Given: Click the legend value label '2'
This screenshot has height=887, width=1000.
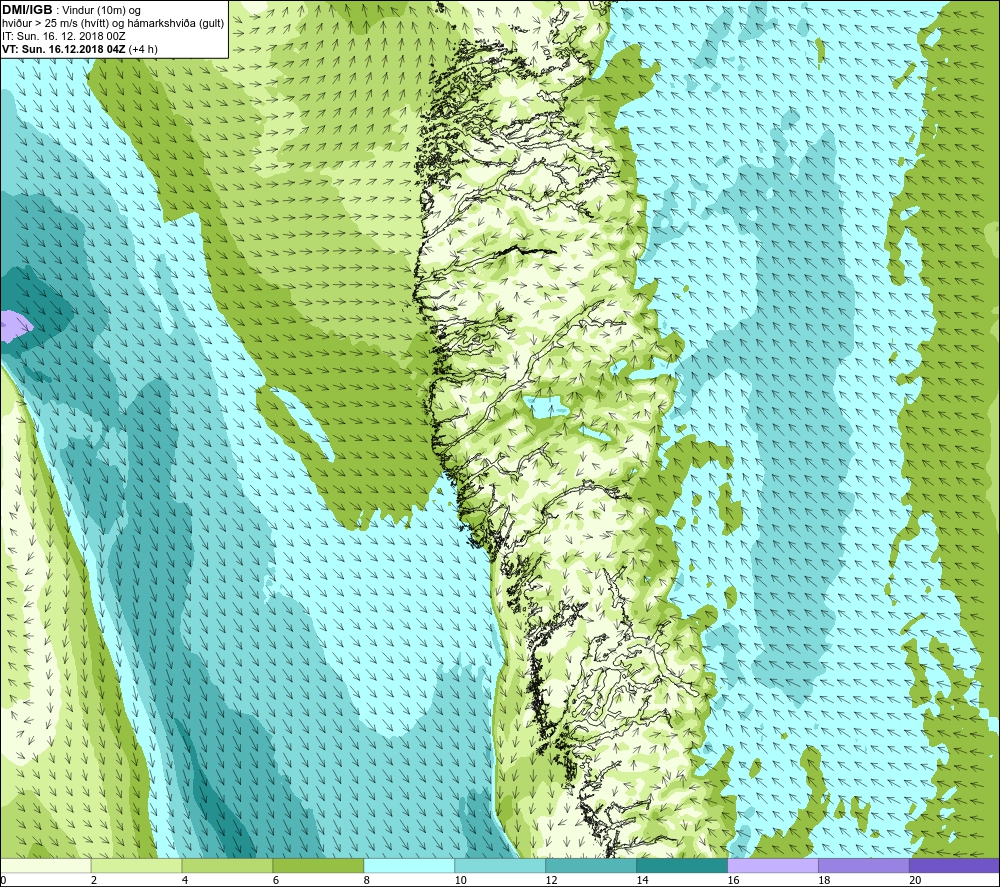Looking at the screenshot, I should tap(94, 880).
